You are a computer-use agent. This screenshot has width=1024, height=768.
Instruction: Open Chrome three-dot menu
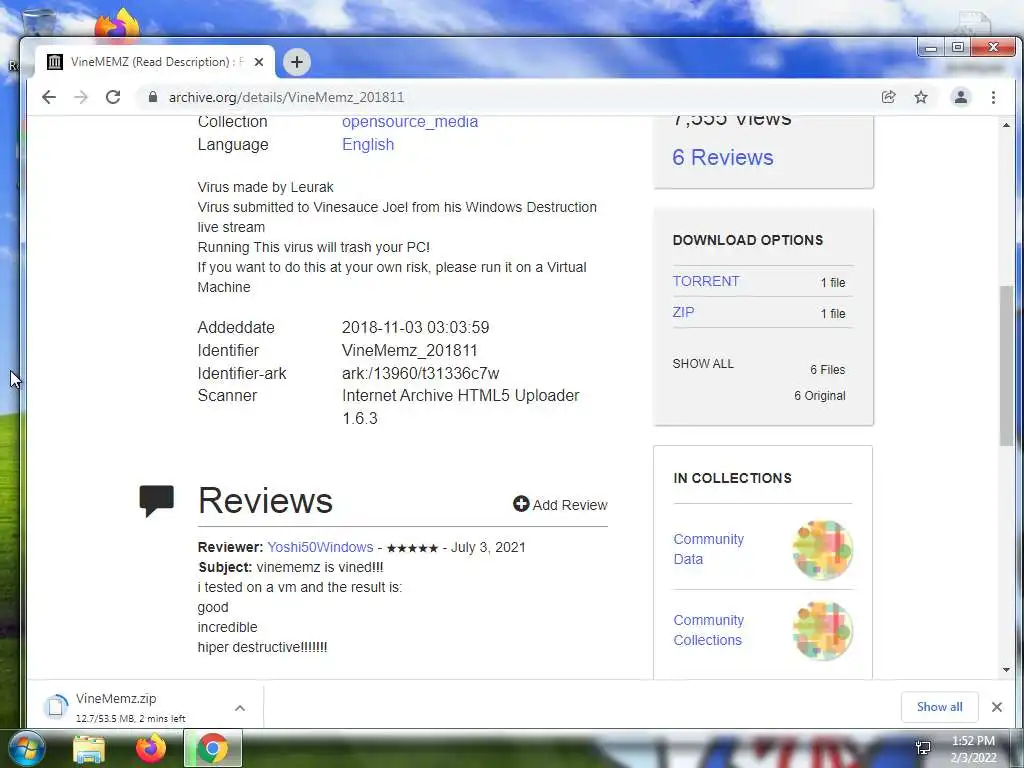(x=993, y=97)
